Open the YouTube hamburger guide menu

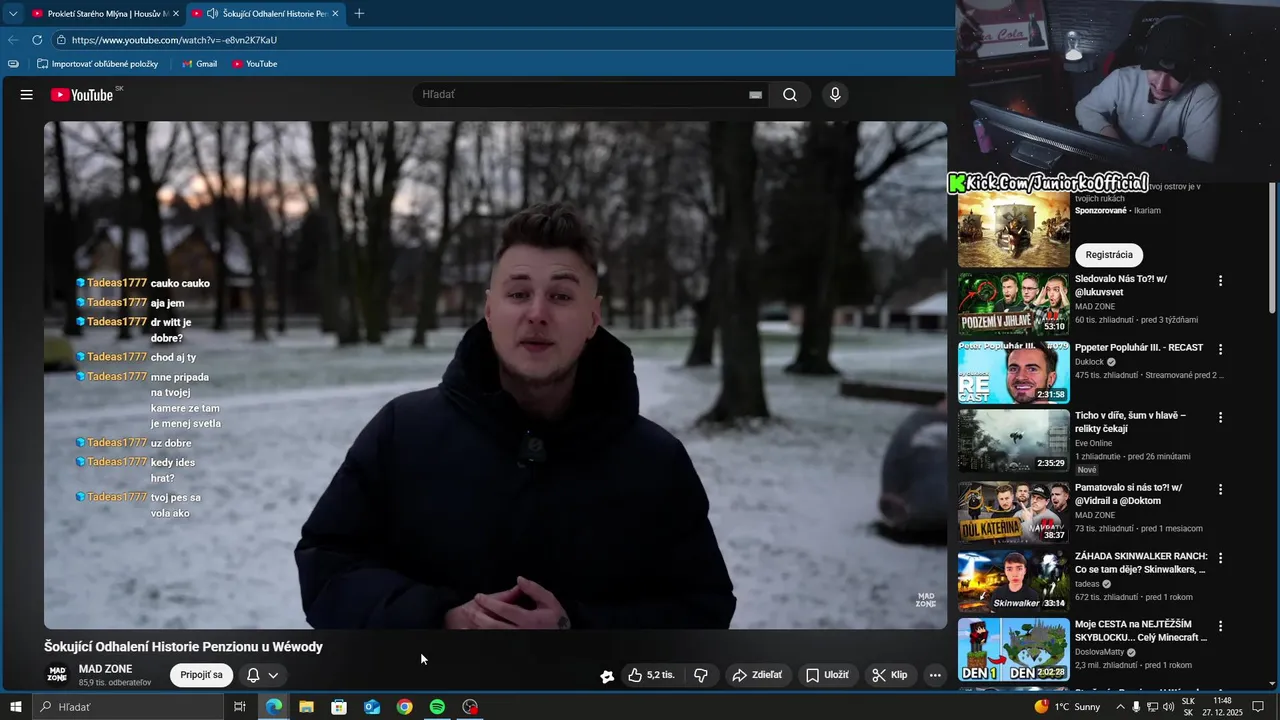click(27, 95)
